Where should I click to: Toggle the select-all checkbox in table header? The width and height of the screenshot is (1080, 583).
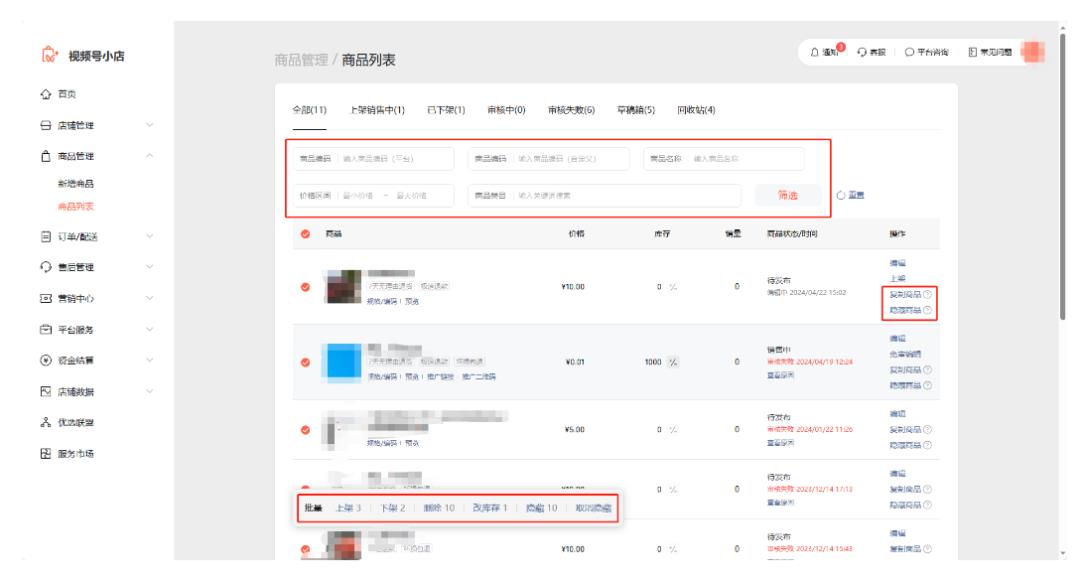click(x=304, y=230)
